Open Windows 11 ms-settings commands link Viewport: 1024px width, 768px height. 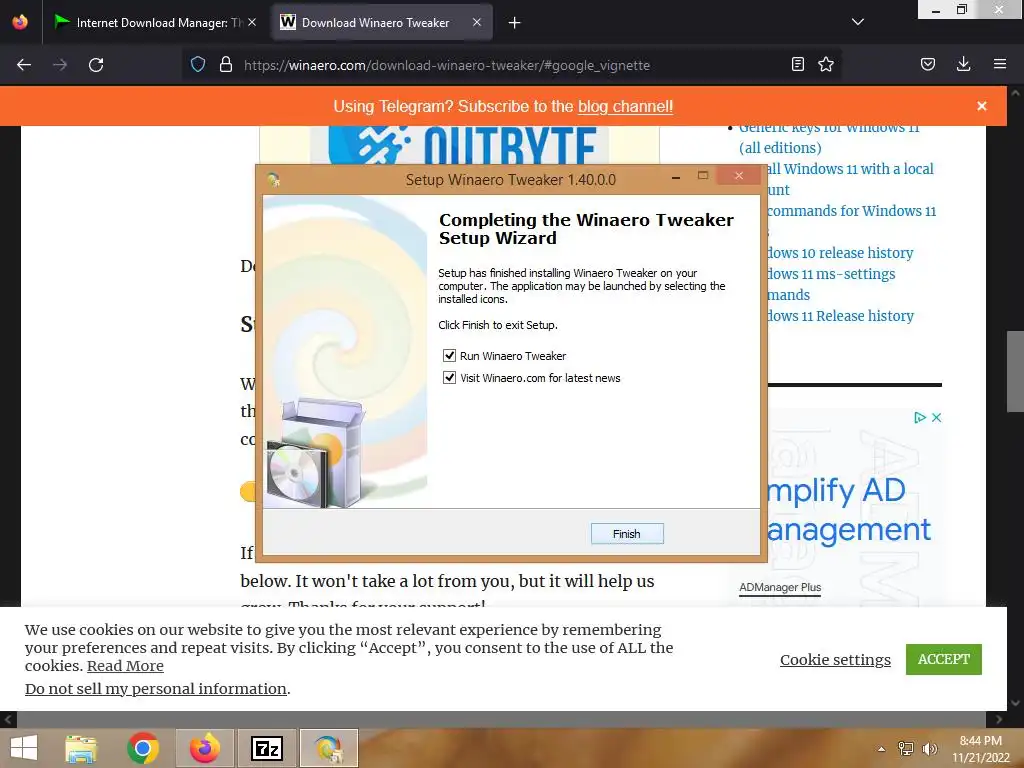pyautogui.click(x=831, y=284)
